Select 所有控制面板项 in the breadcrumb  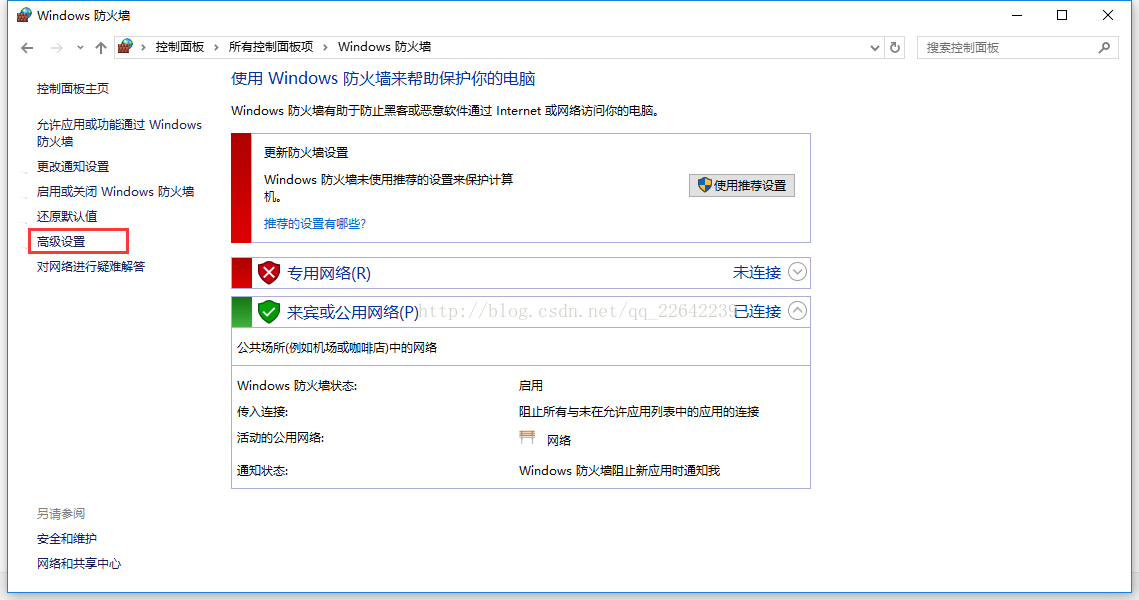(x=270, y=47)
